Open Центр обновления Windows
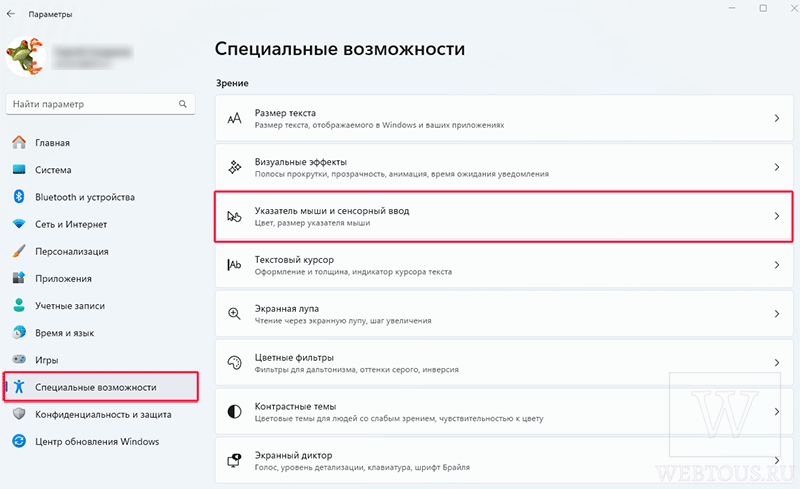Viewport: 800px width, 489px height. click(x=101, y=441)
